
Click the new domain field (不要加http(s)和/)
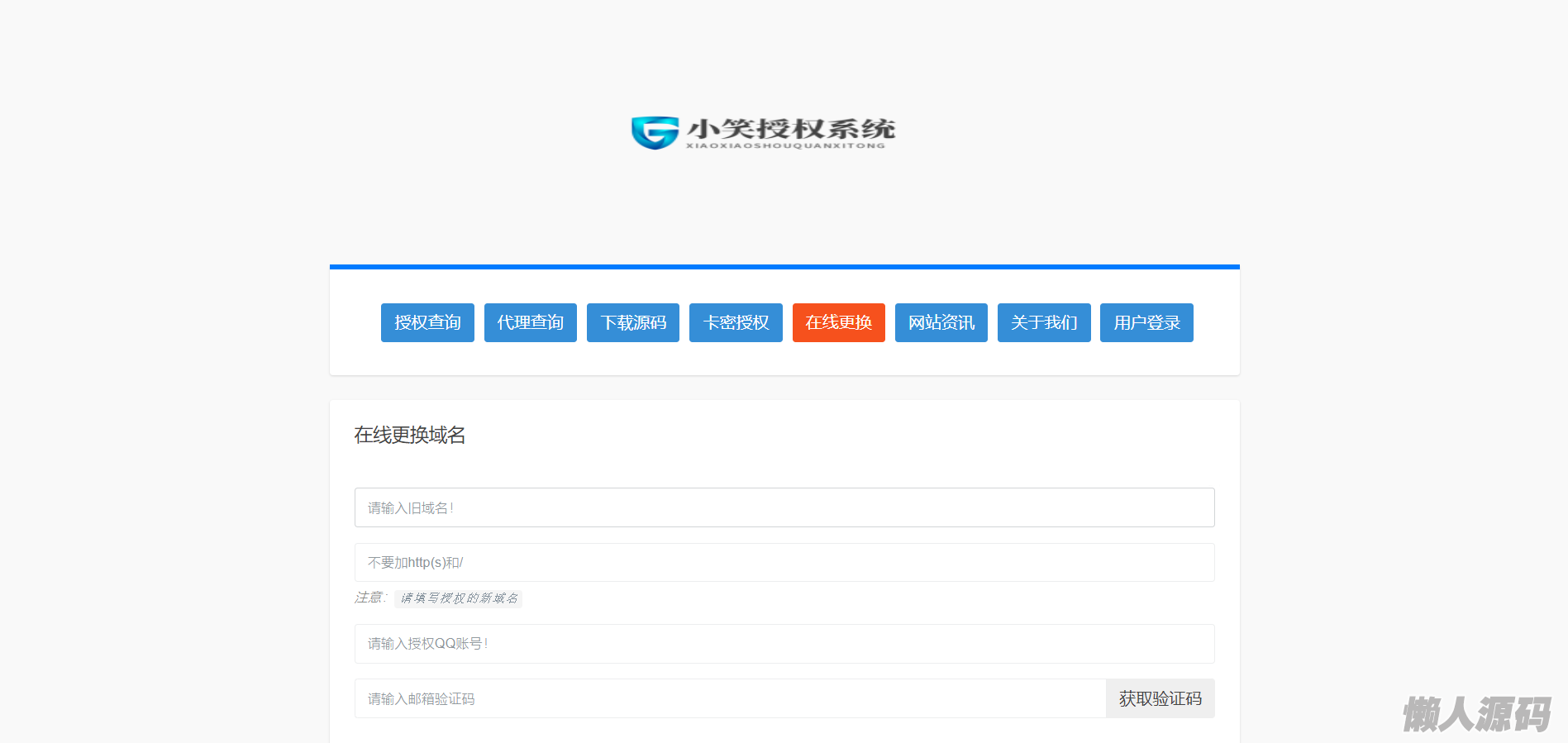click(x=784, y=563)
